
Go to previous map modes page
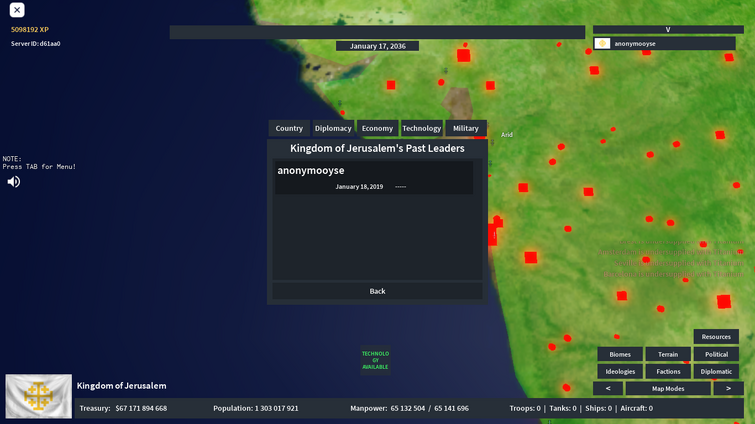tap(608, 388)
